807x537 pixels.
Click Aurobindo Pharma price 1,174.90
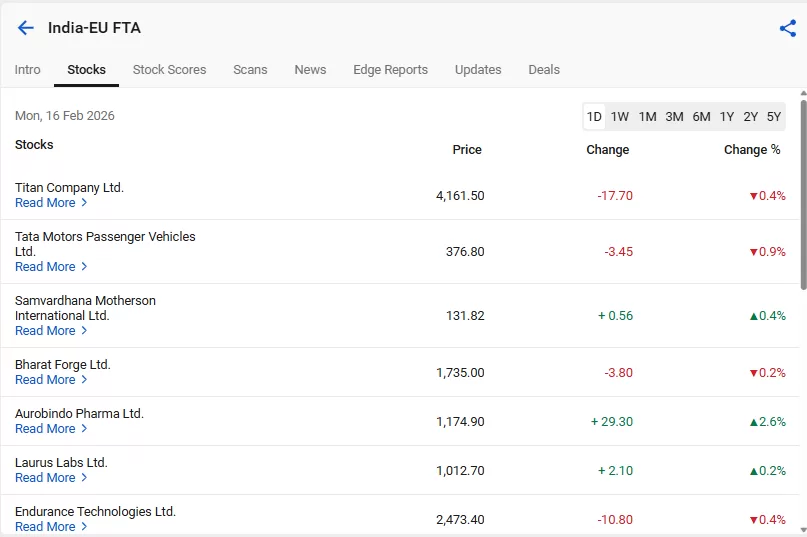(460, 422)
